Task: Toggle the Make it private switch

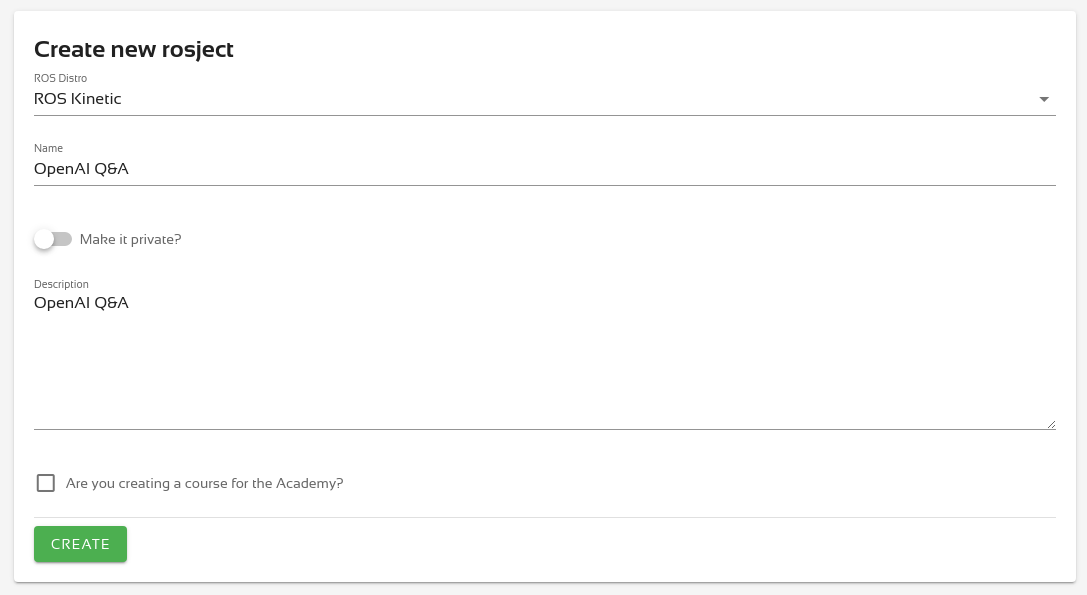Action: click(53, 239)
